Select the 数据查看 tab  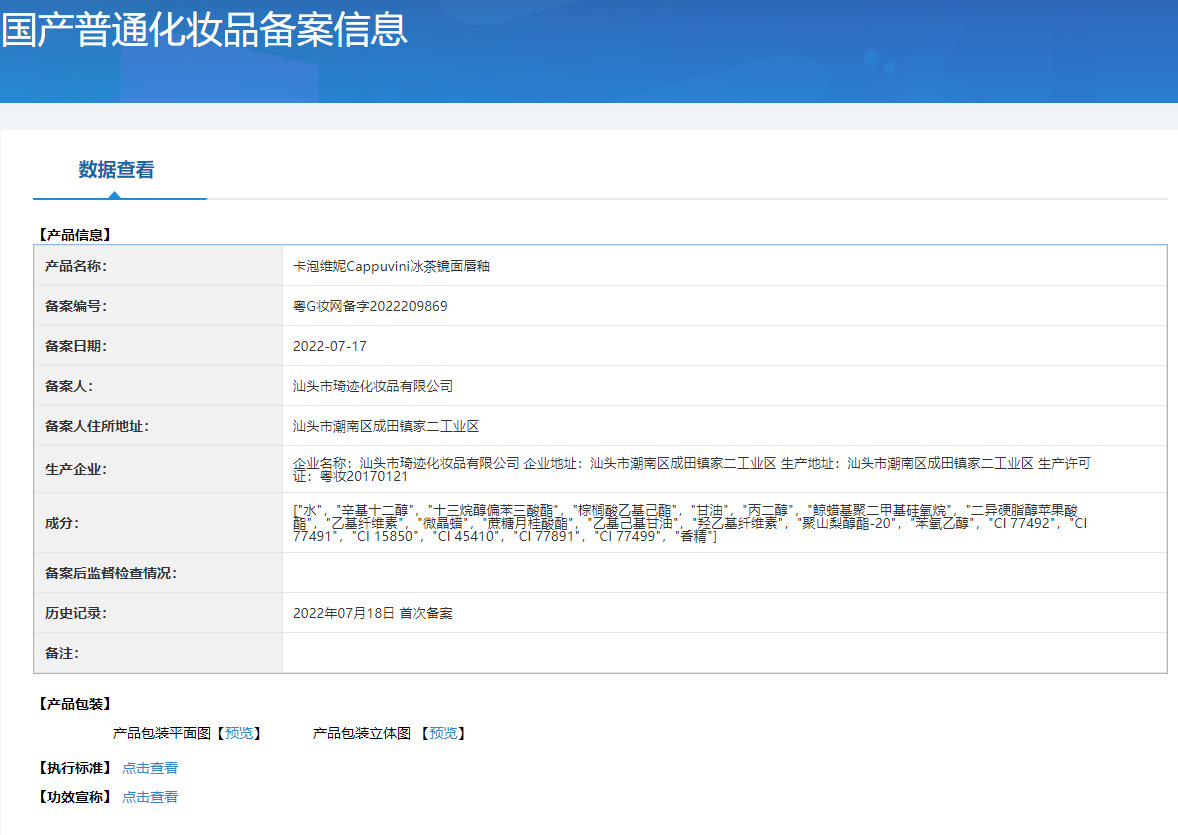[x=116, y=170]
